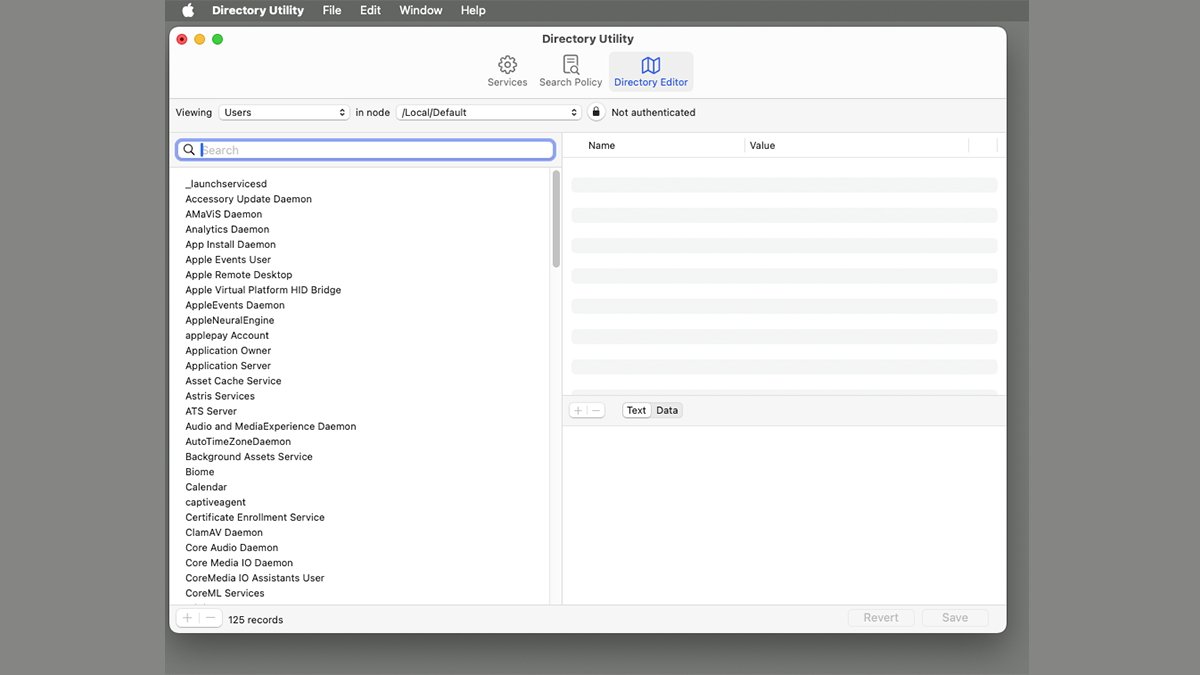Click the user list vertical scrollbar
Screen dimensions: 1200x675
pyautogui.click(x=556, y=218)
